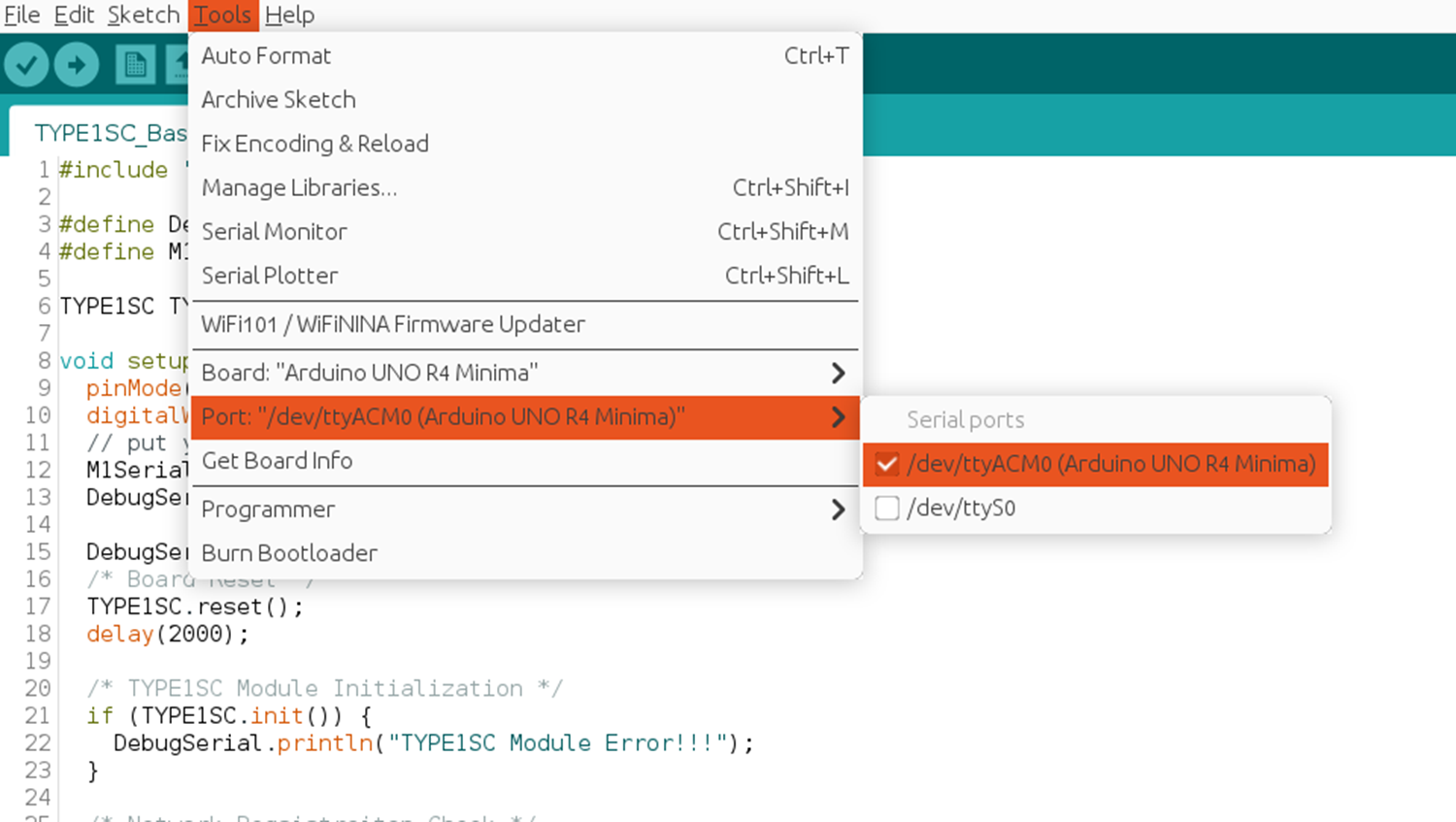Select Burn Bootloader
1456x822 pixels.
[x=525, y=553]
